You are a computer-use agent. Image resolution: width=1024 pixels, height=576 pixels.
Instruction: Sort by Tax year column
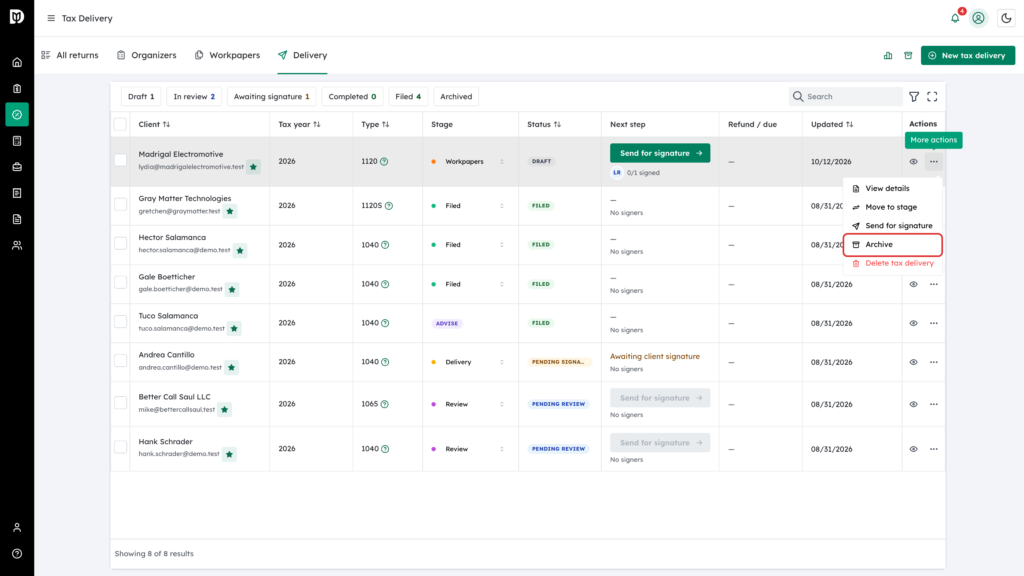click(x=299, y=124)
